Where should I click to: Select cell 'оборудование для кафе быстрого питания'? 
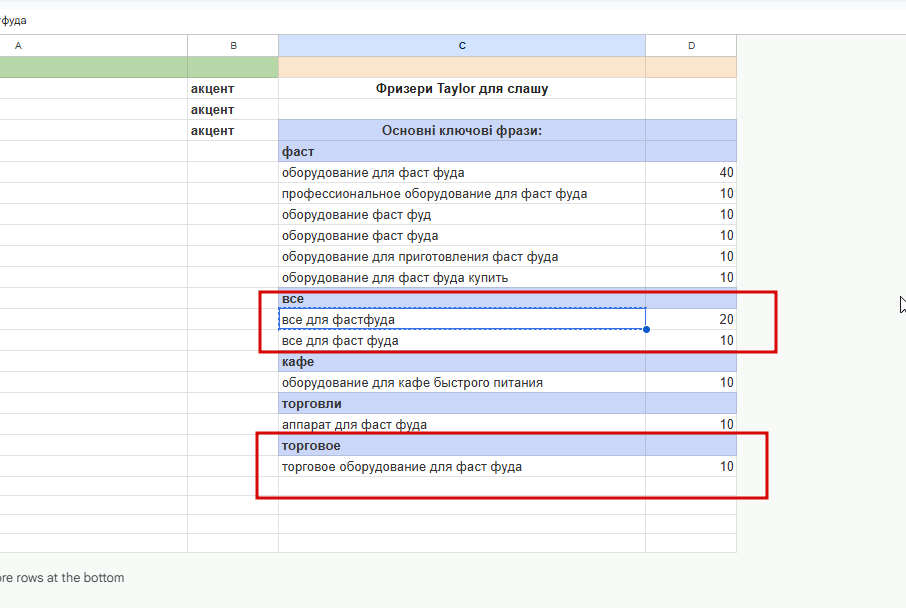click(x=462, y=383)
